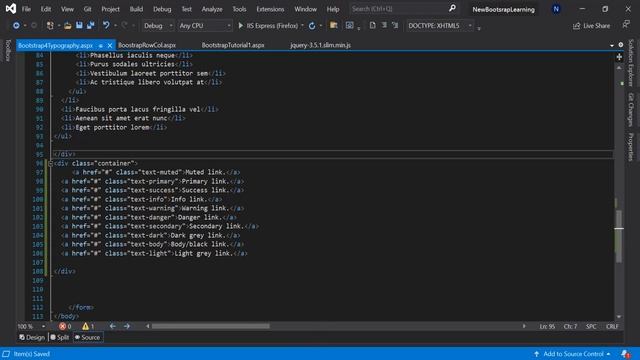Click the Muted link code line
The height and width of the screenshot is (360, 640).
[156, 172]
